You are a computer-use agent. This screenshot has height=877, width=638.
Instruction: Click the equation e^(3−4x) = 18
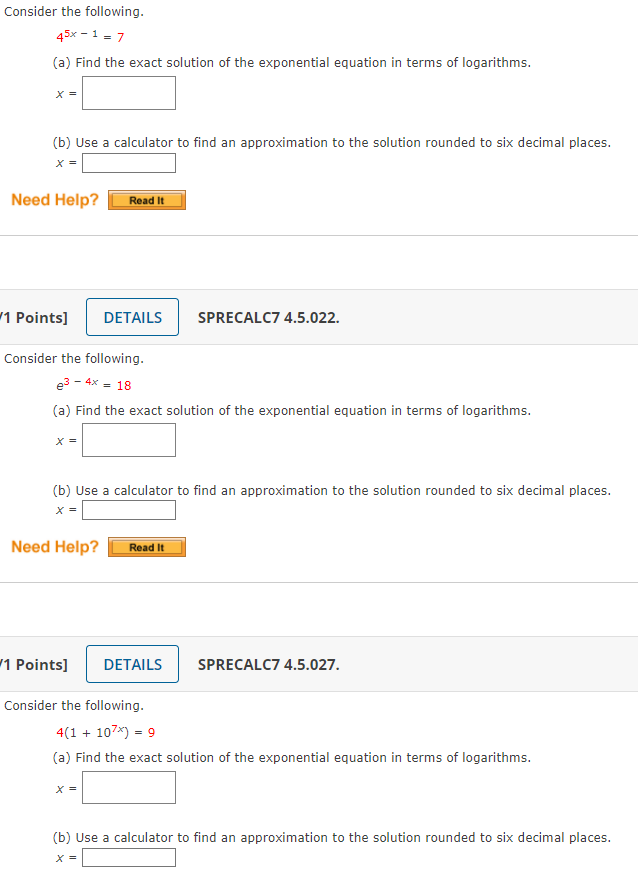(94, 384)
